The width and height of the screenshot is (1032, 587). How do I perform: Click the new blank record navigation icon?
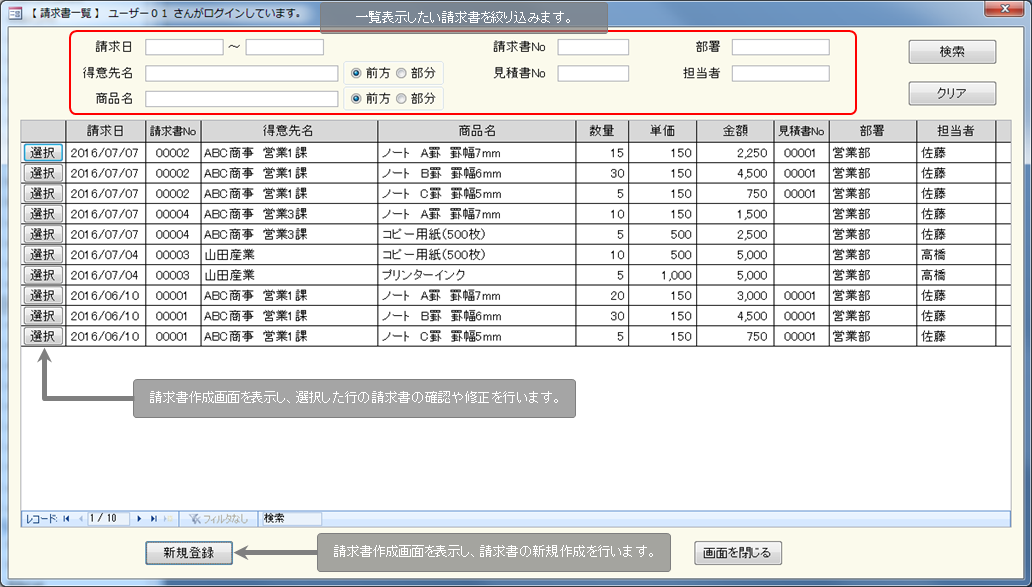(168, 518)
